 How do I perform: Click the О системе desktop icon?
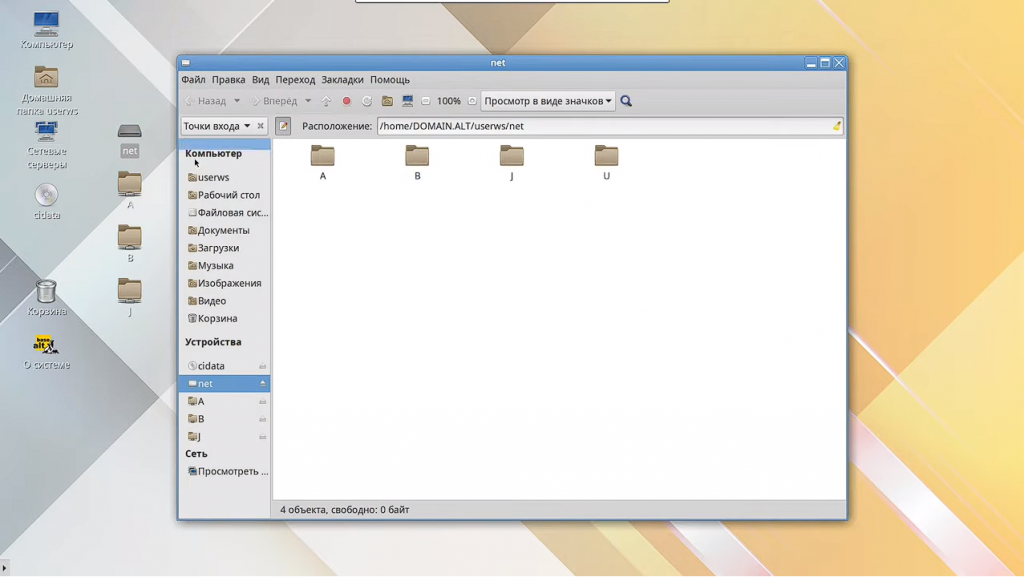46,352
